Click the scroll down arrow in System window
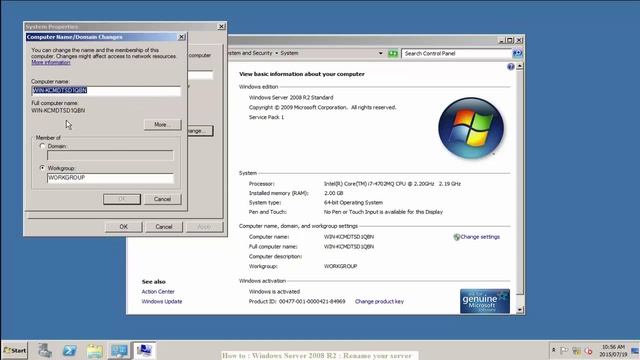The image size is (640, 360). (520, 310)
